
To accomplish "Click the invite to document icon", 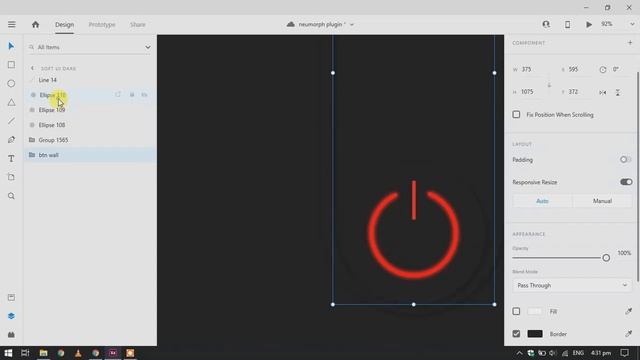I will point(546,24).
